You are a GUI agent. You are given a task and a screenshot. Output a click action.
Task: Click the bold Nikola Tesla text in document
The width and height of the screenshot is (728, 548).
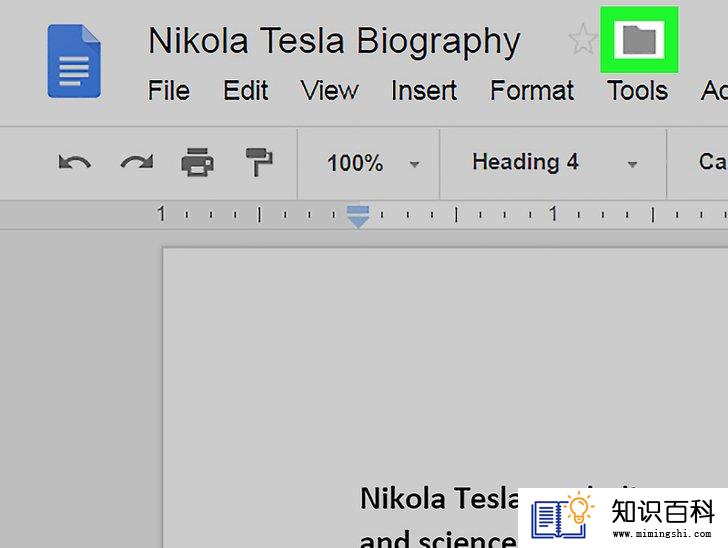(439, 498)
